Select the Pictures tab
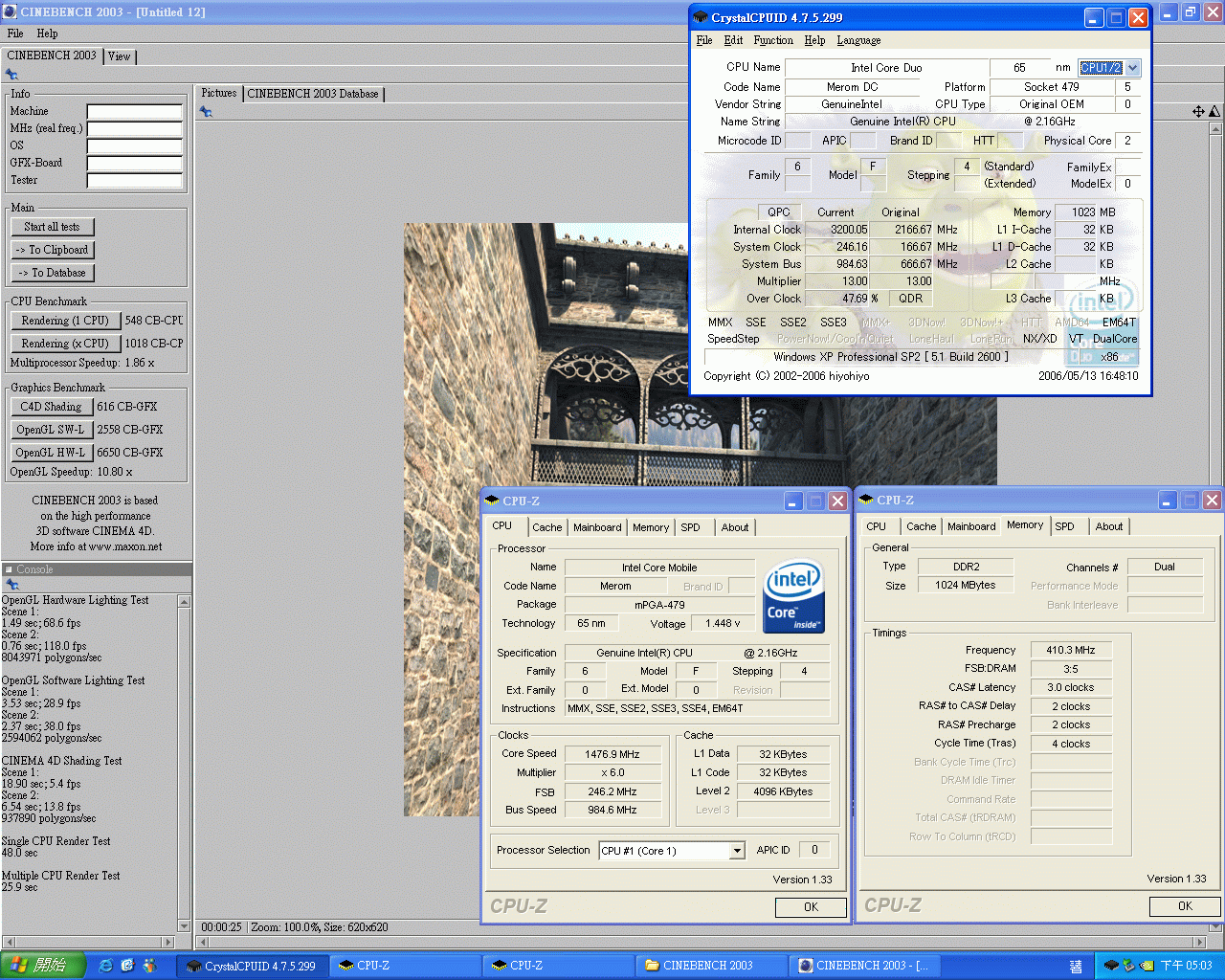 point(219,93)
